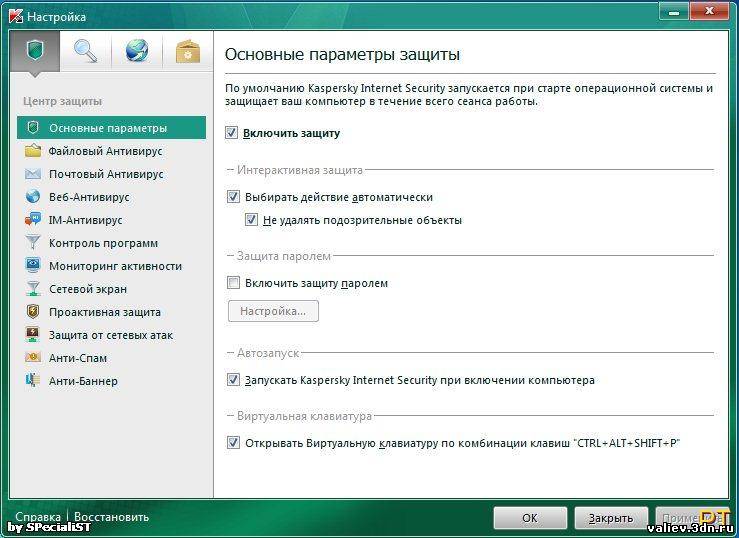Toggle Запускать Kaspersky при включении компьютера

233,379
